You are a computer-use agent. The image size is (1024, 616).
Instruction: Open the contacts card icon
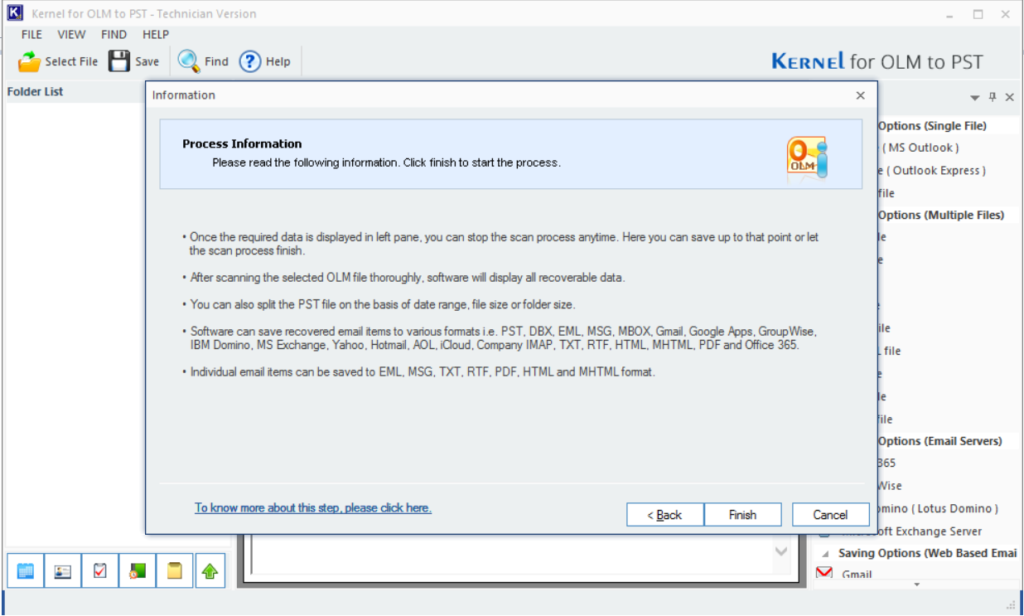point(63,571)
